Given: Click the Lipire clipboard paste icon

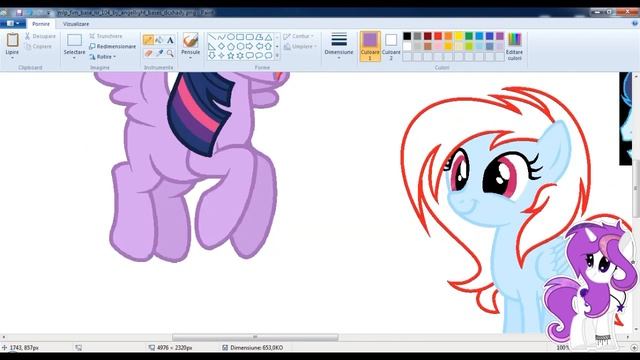Looking at the screenshot, I should click(12, 40).
